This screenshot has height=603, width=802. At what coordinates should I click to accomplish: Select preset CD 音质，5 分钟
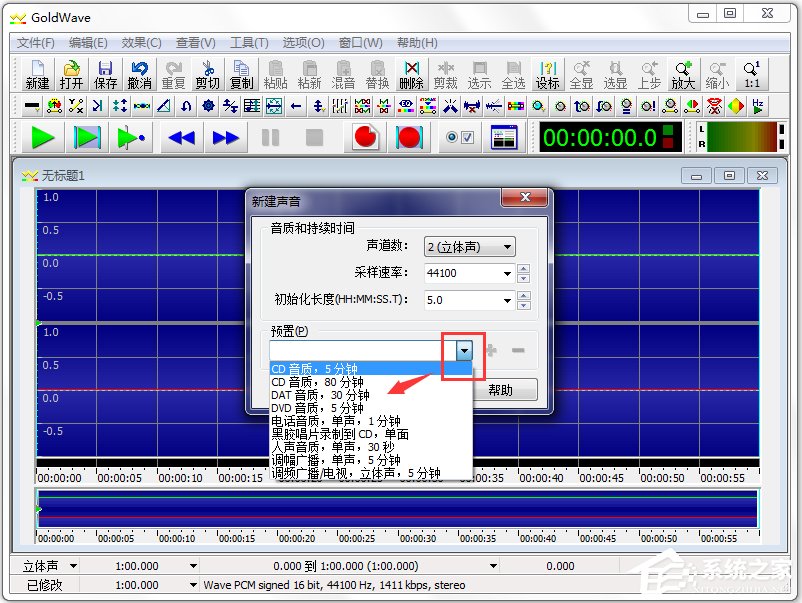point(371,369)
